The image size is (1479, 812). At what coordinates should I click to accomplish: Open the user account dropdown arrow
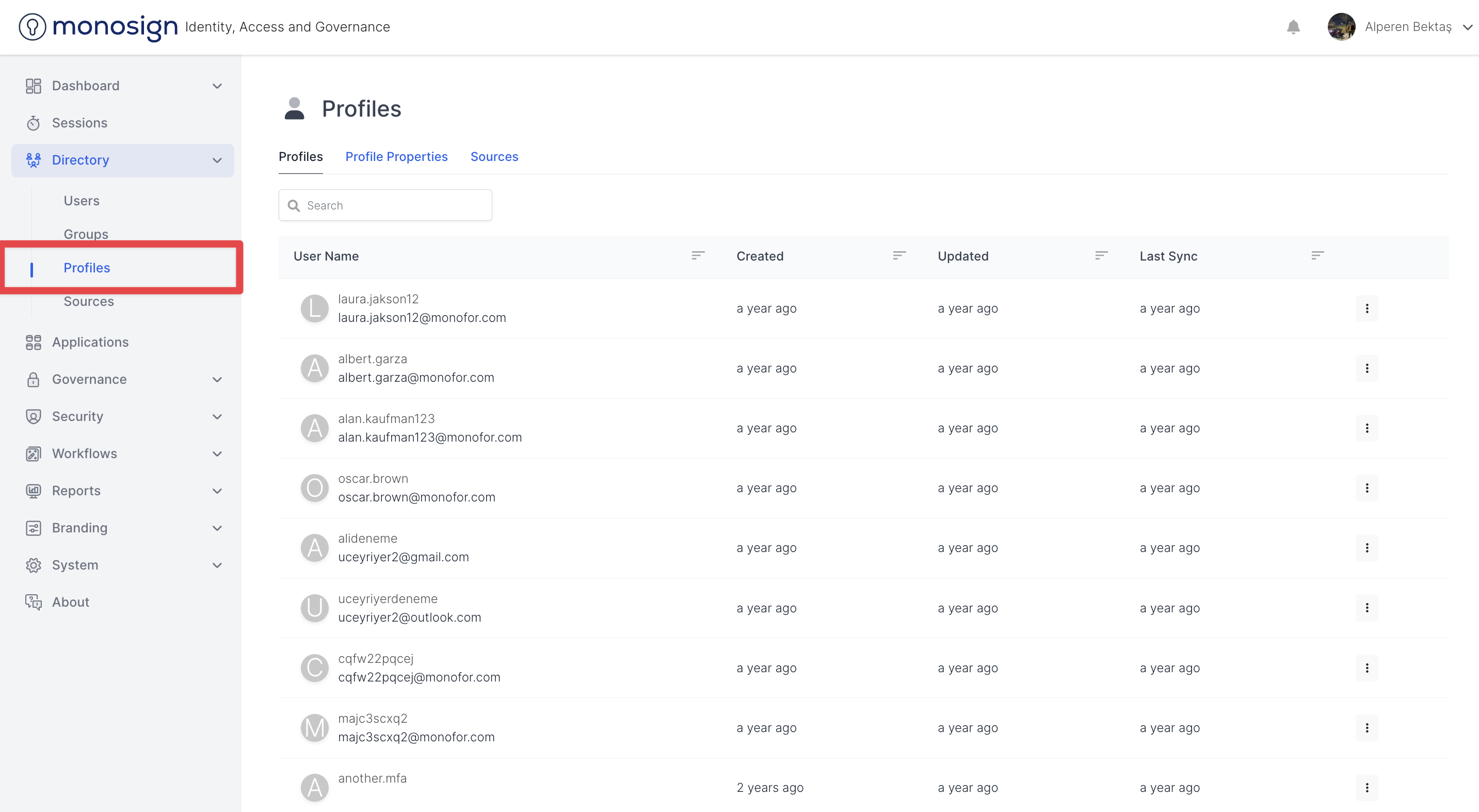tap(1467, 27)
